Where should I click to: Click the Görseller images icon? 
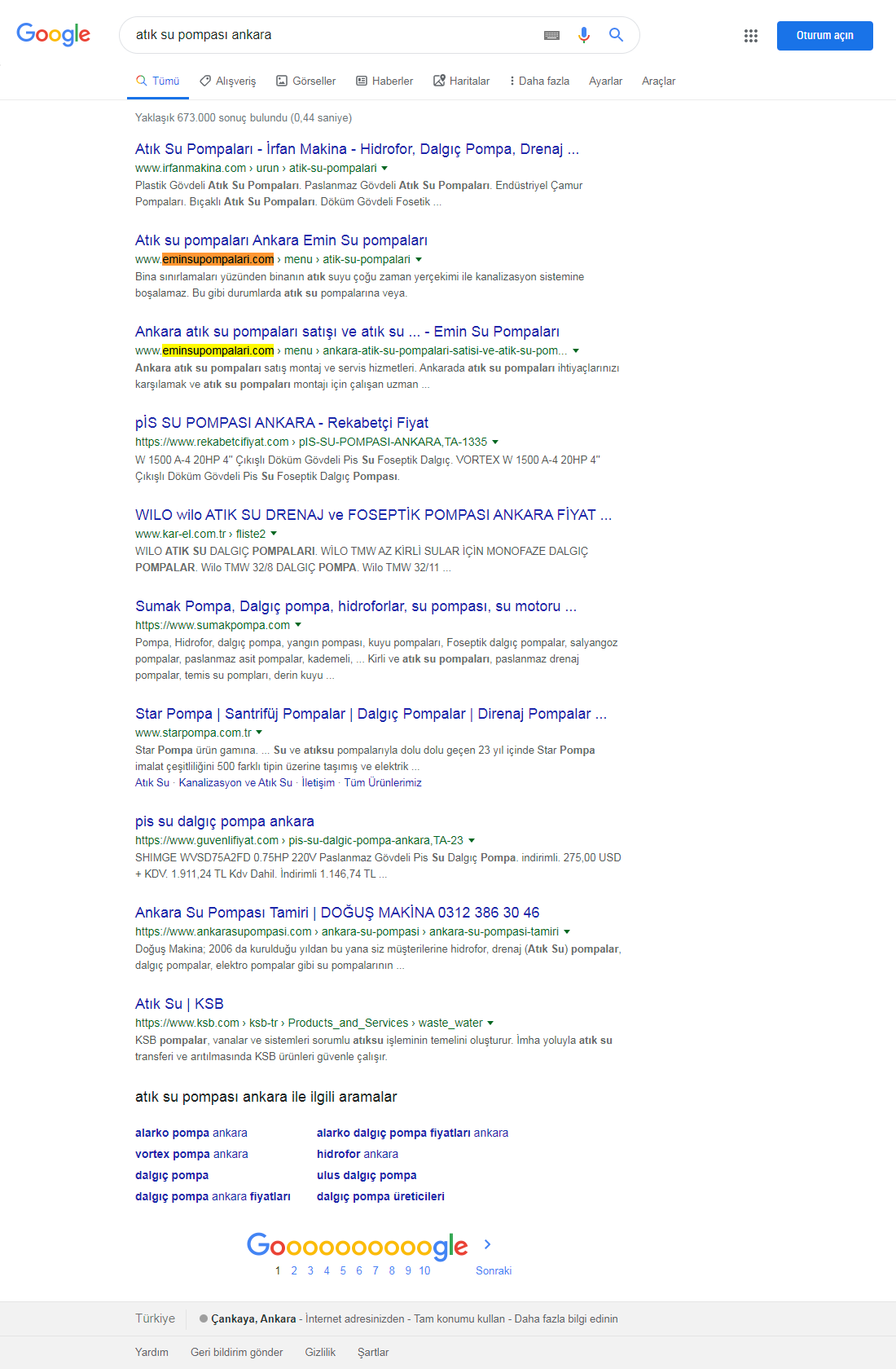coord(282,81)
